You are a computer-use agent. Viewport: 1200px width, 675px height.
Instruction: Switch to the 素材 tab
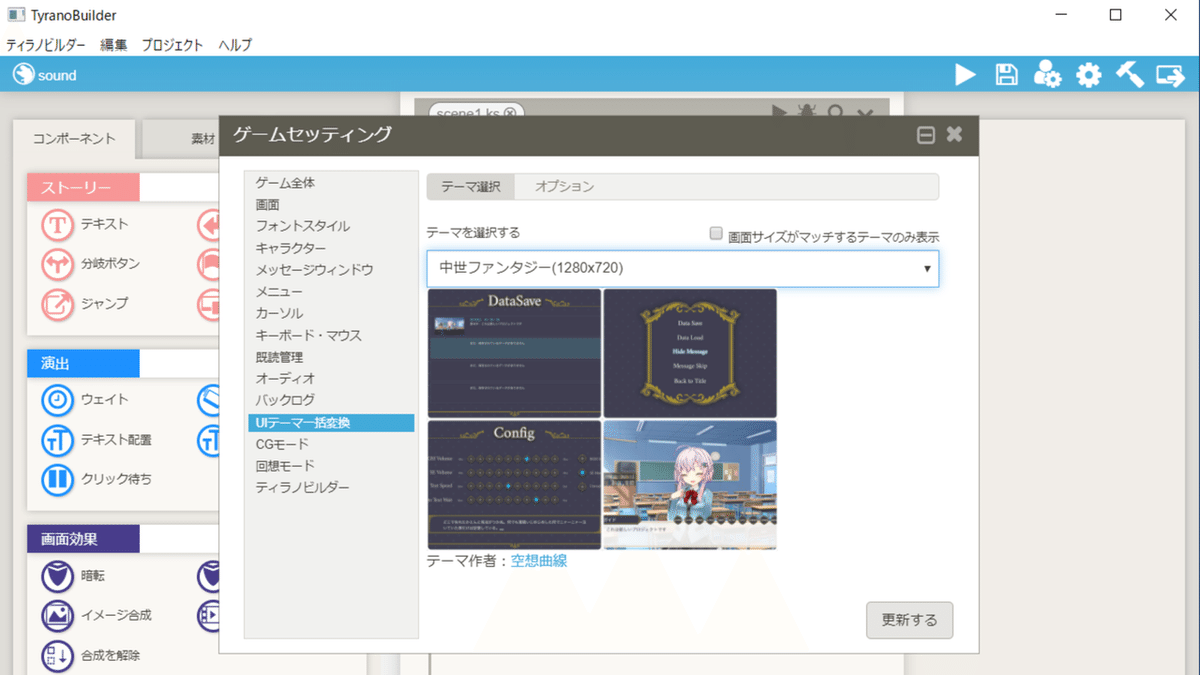point(203,139)
